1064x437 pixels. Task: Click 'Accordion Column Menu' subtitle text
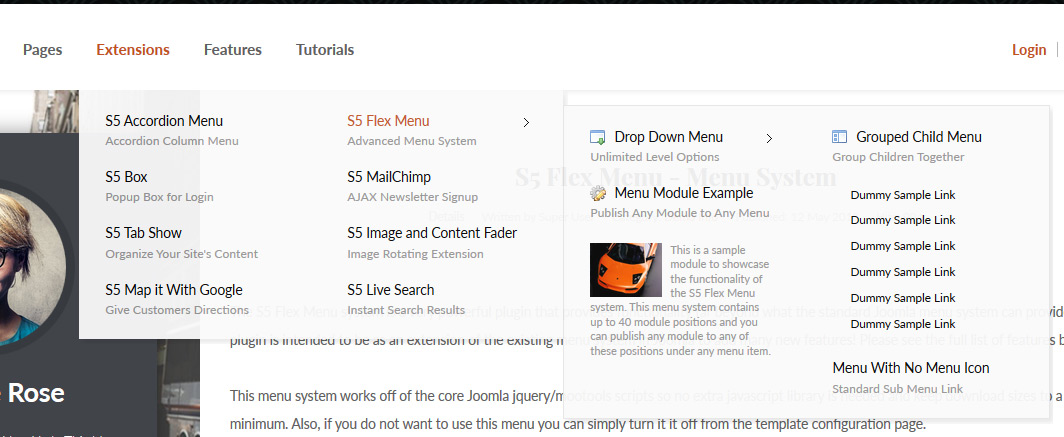click(x=172, y=141)
